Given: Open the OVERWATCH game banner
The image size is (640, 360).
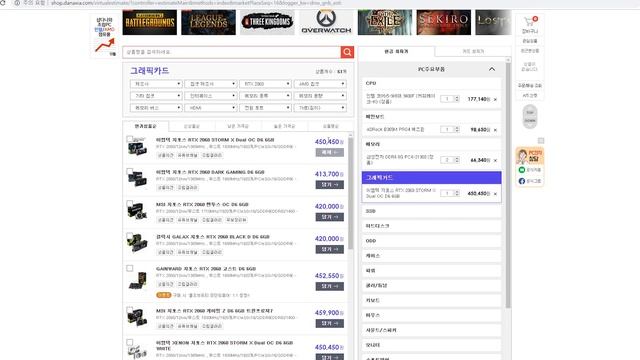Looking at the screenshot, I should coord(326,22).
